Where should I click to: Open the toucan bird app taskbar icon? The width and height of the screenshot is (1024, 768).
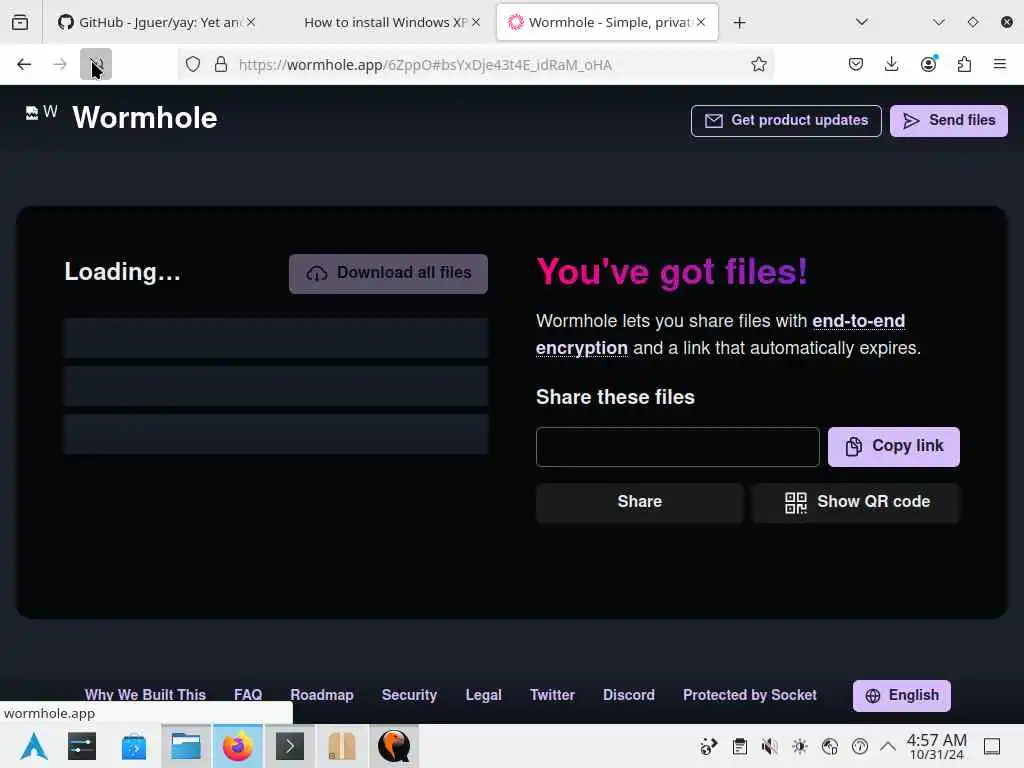pos(394,746)
